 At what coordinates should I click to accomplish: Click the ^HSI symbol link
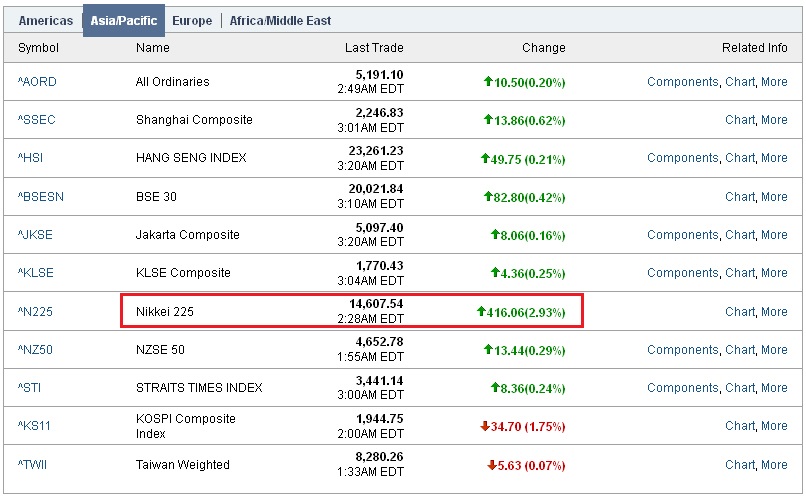pos(31,158)
